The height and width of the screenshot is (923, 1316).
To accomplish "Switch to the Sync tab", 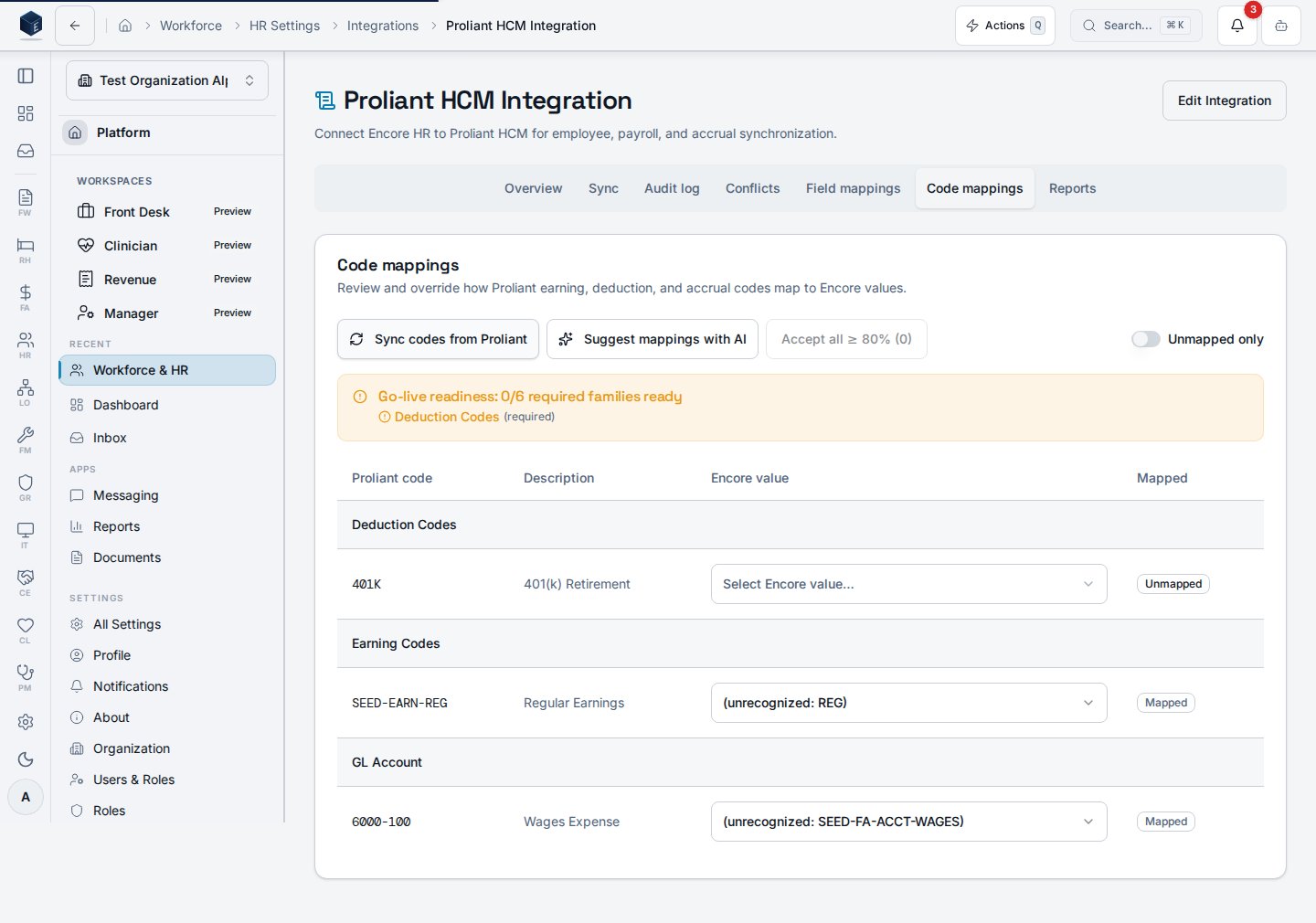I will 603,188.
